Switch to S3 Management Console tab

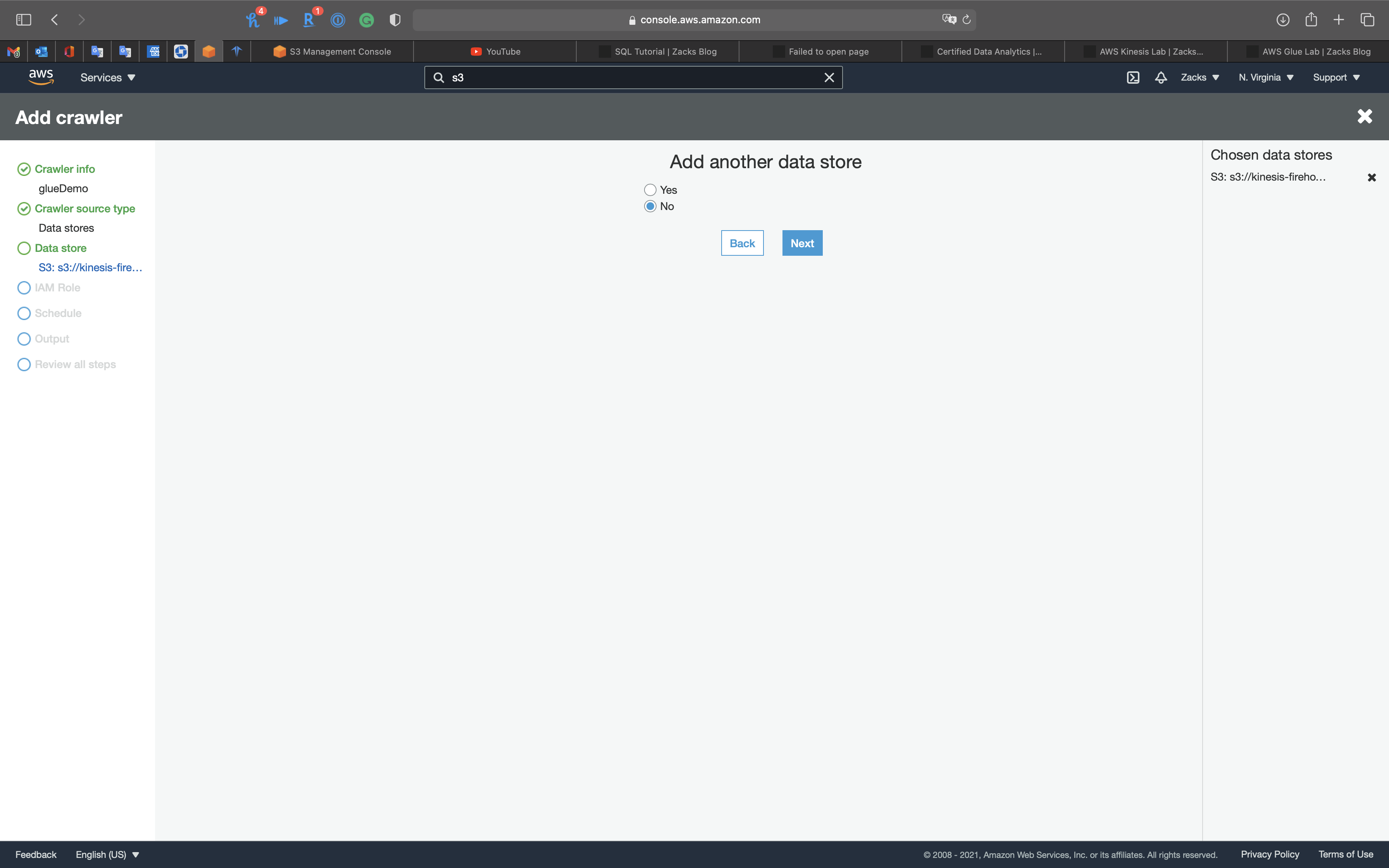[x=332, y=52]
